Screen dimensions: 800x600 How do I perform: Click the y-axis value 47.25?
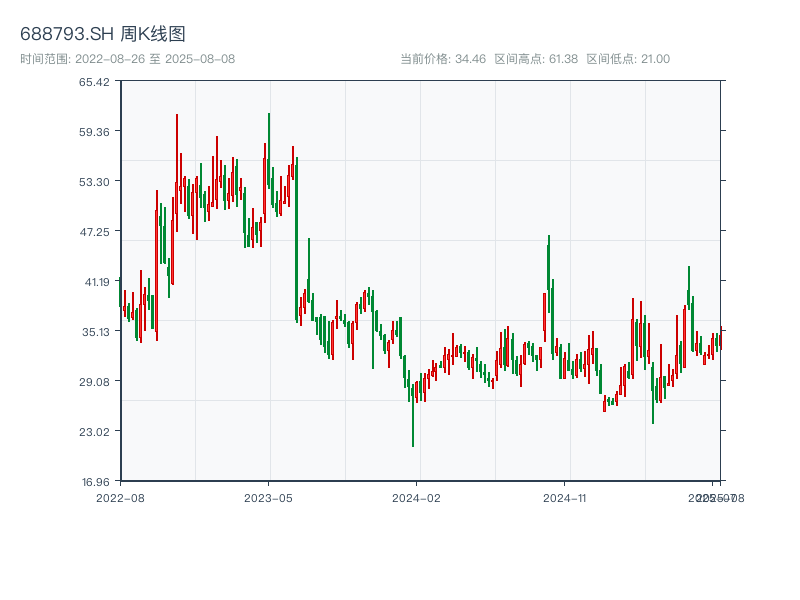pos(94,232)
